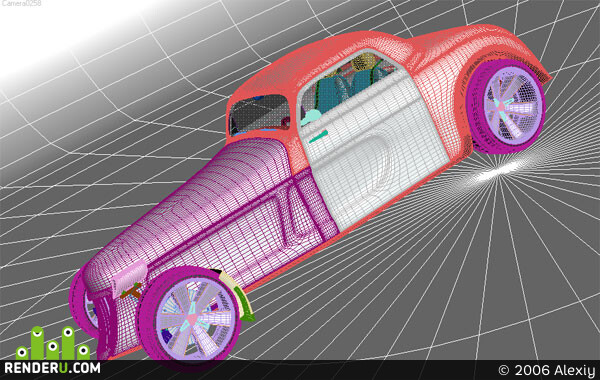
Task: Click the teal door handle
Action: coord(318,137)
